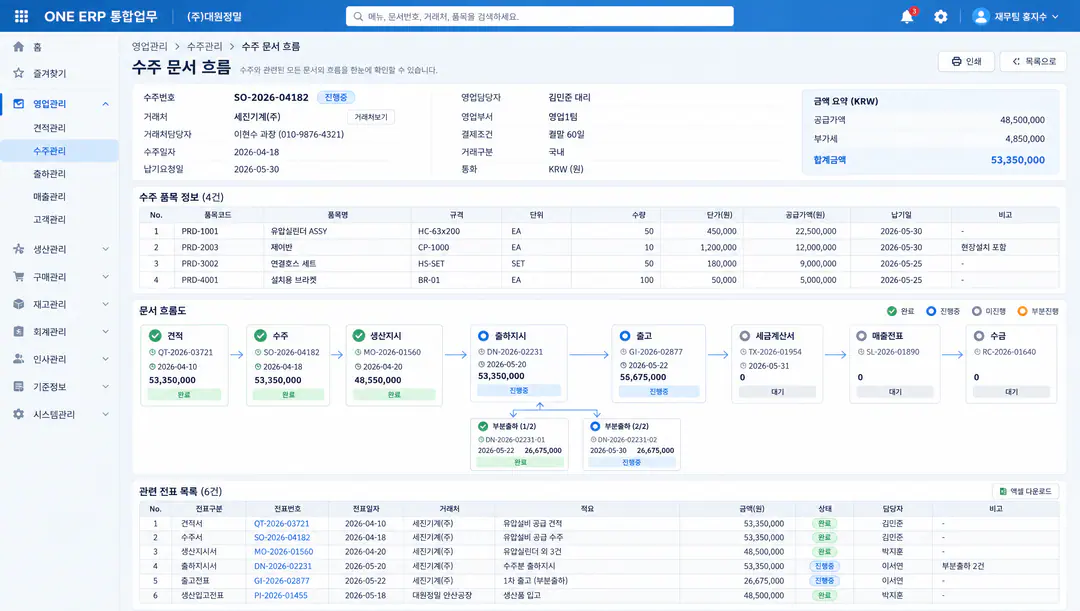Image resolution: width=1080 pixels, height=611 pixels.
Task: Click the user avatar icon
Action: tap(981, 17)
